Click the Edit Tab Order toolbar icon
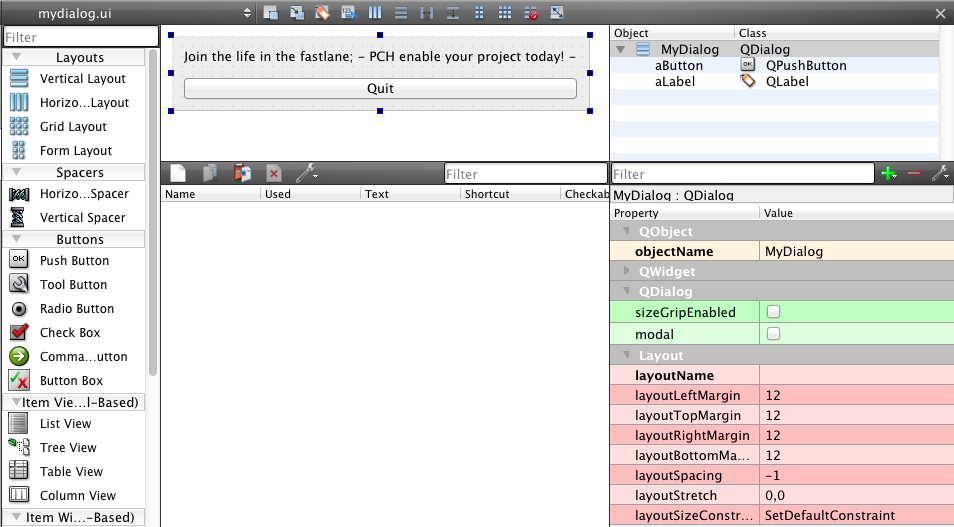This screenshot has width=954, height=527. 348,13
